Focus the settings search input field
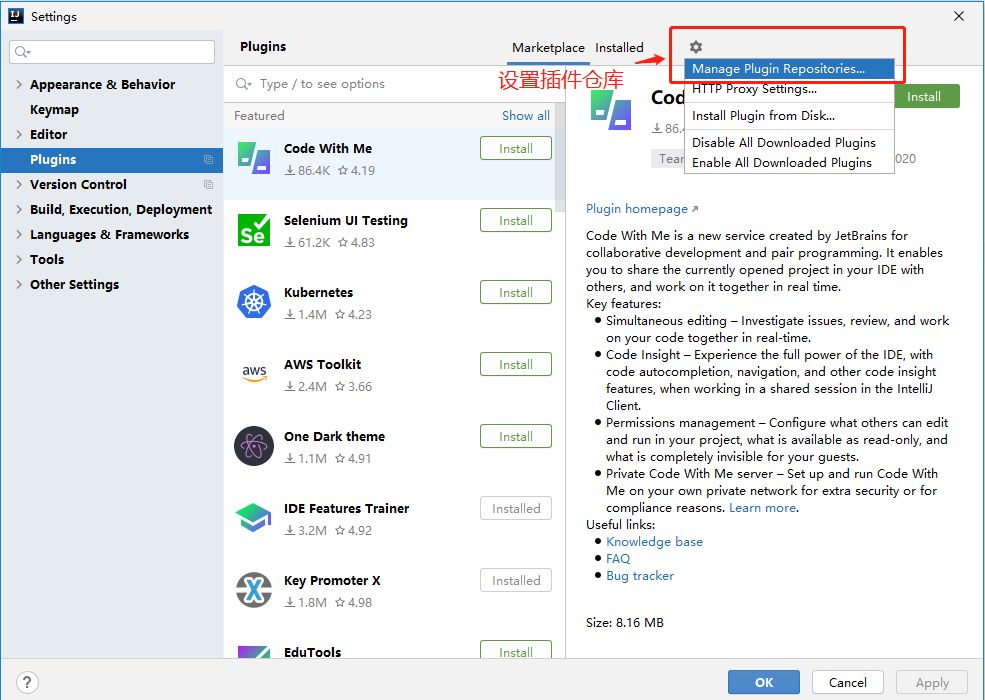 (112, 52)
